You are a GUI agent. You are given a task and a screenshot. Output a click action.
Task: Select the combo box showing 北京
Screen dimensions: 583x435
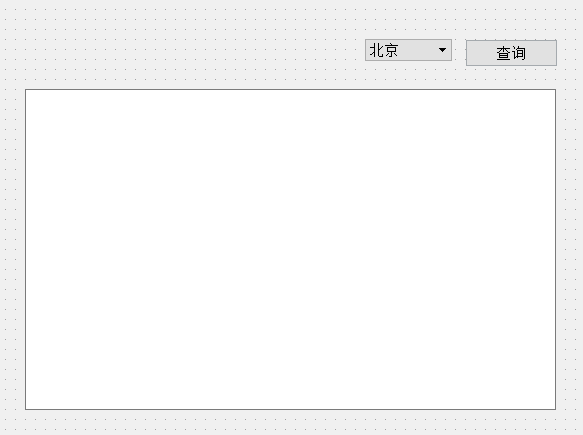[x=408, y=50]
